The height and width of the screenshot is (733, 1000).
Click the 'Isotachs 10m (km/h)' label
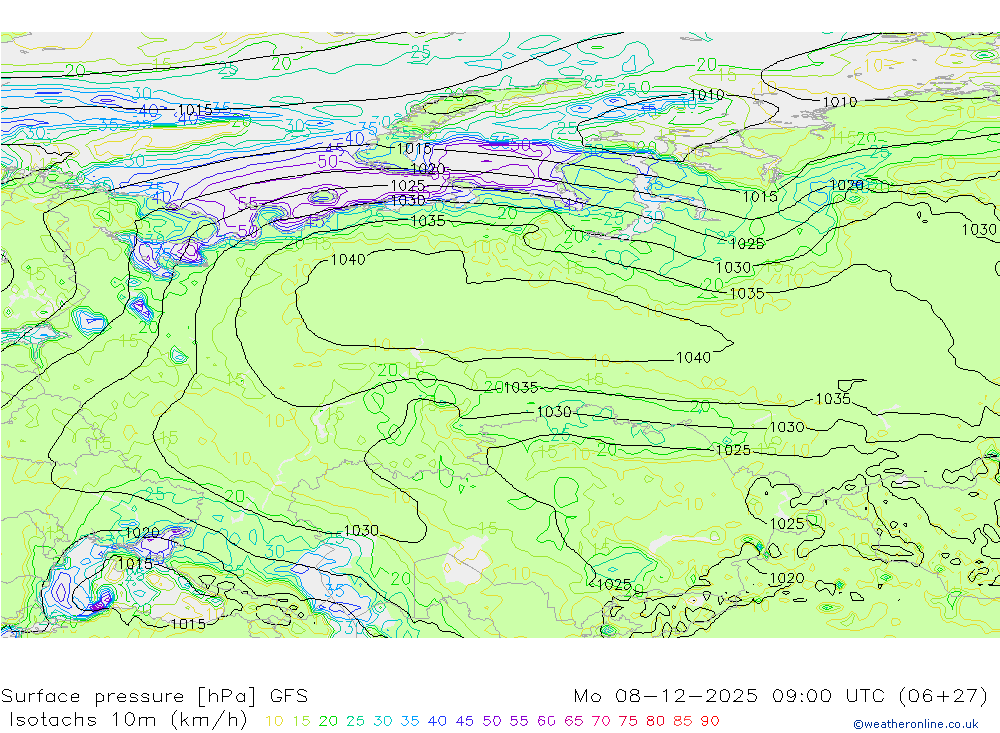(128, 720)
